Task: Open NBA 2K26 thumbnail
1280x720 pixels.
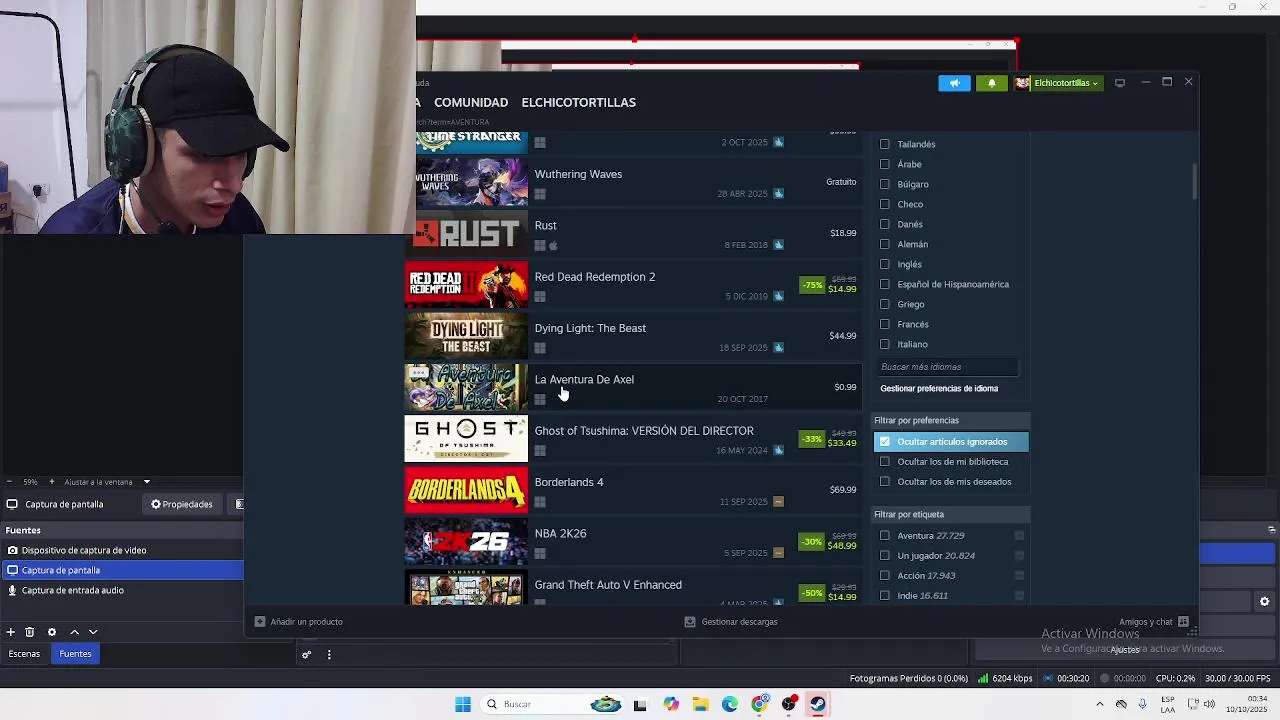Action: pos(466,541)
